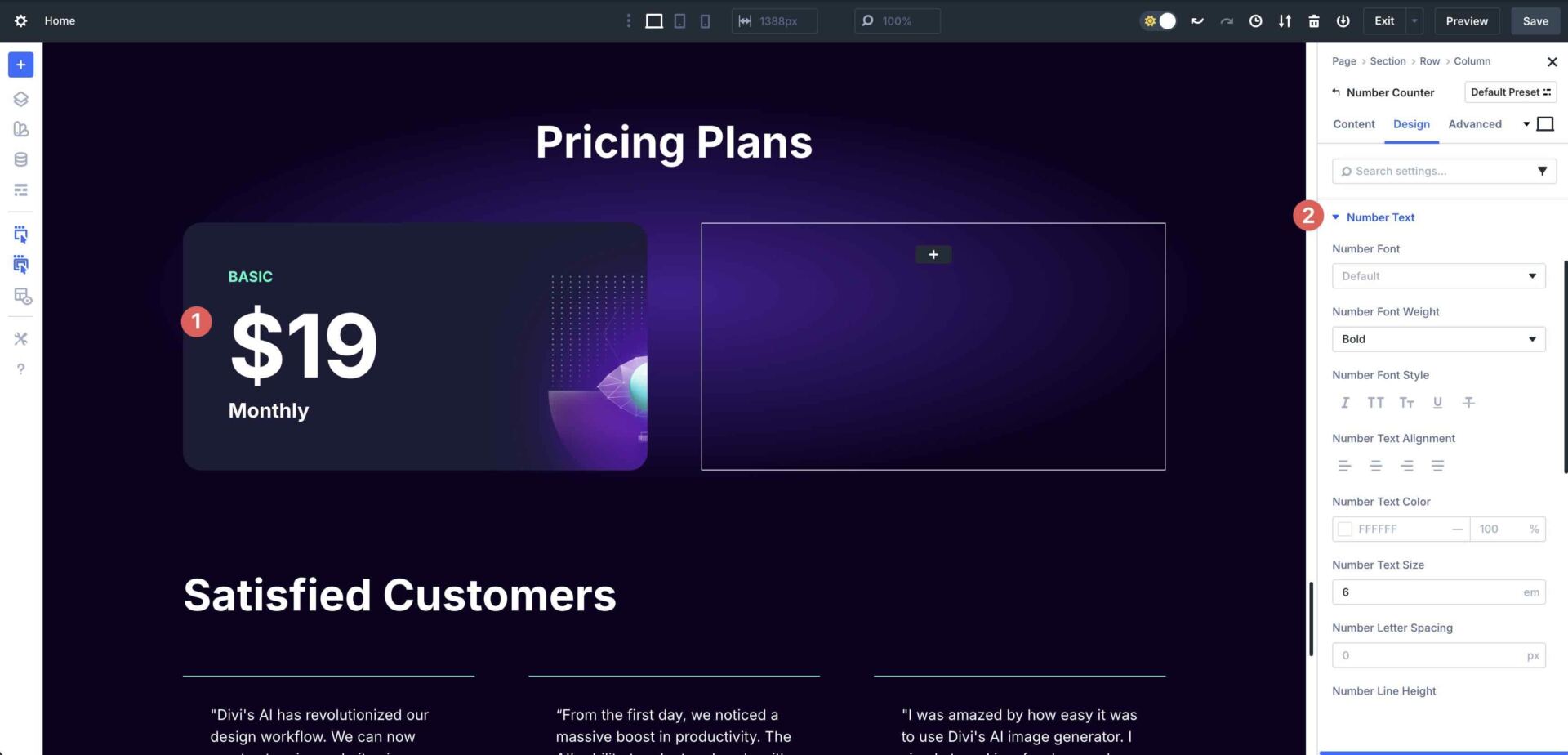This screenshot has height=755, width=1568.
Task: Collapse the Number Text settings section
Action: coord(1336,217)
